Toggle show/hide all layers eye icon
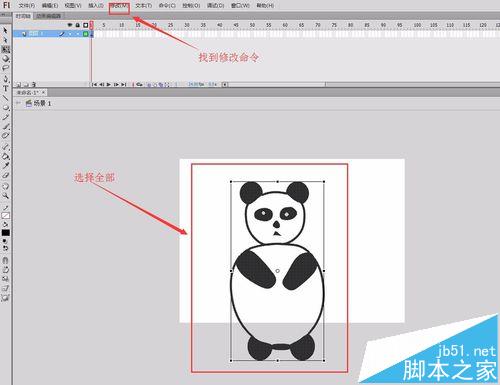Viewport: 500px width, 385px height. click(70, 25)
